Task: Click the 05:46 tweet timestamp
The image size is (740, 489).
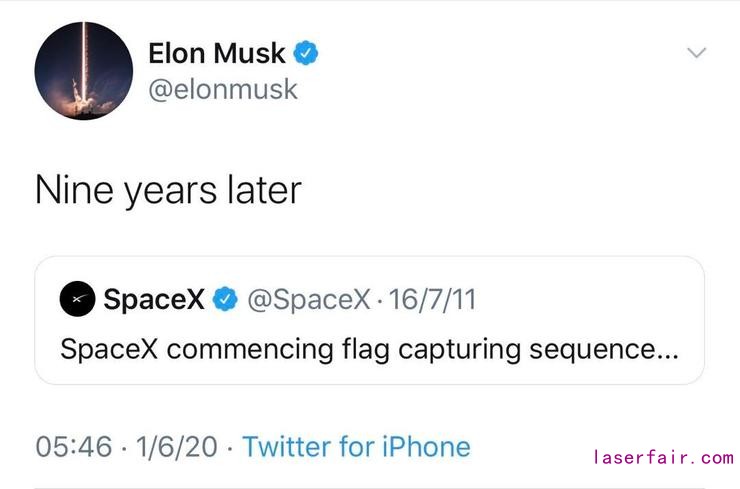Action: click(74, 447)
